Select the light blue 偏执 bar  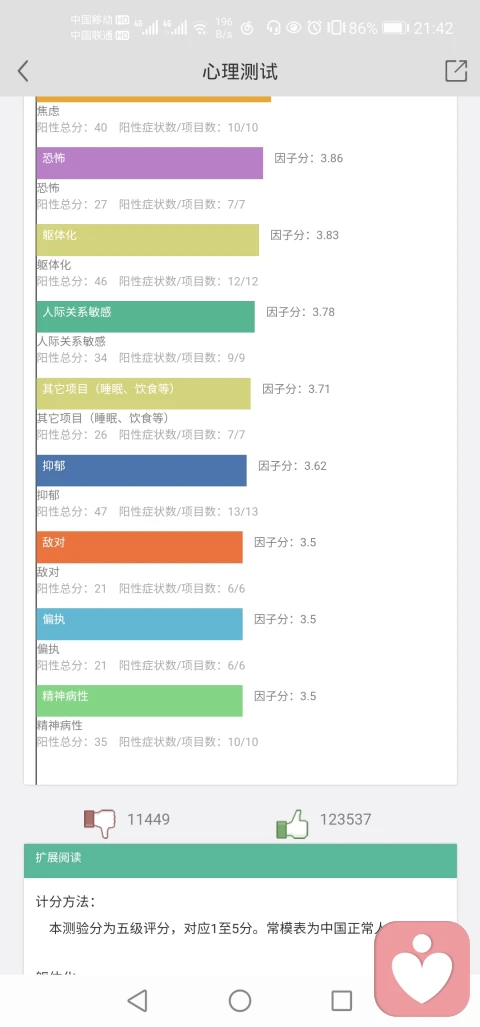139,624
